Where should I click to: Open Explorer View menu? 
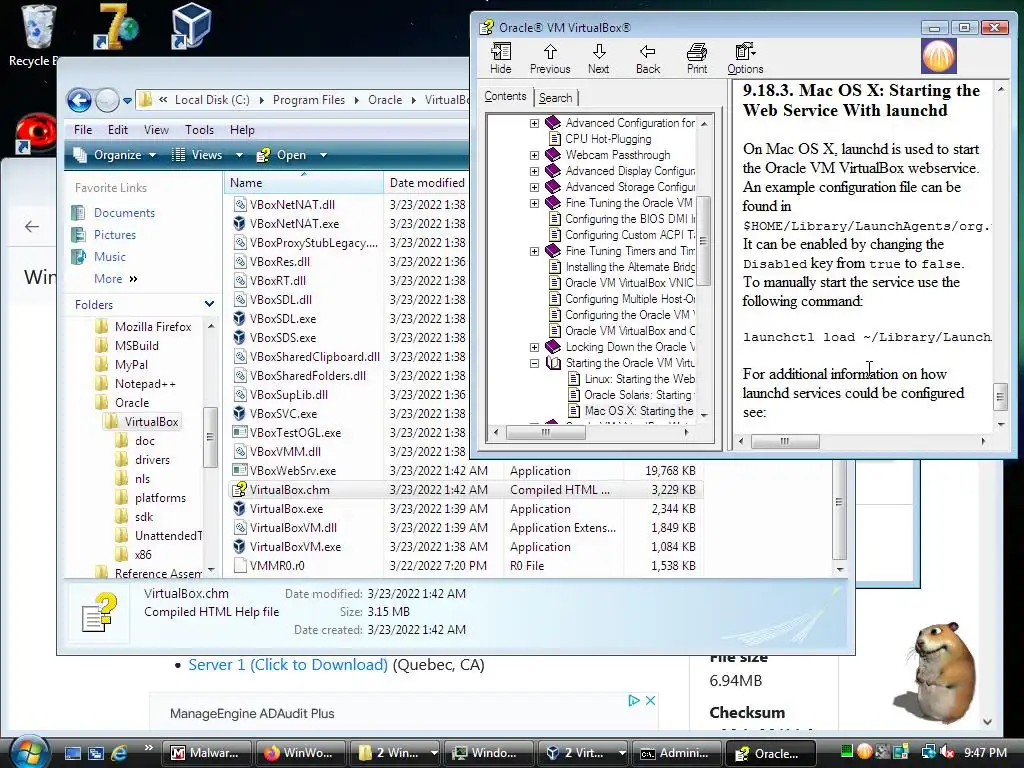tap(156, 130)
